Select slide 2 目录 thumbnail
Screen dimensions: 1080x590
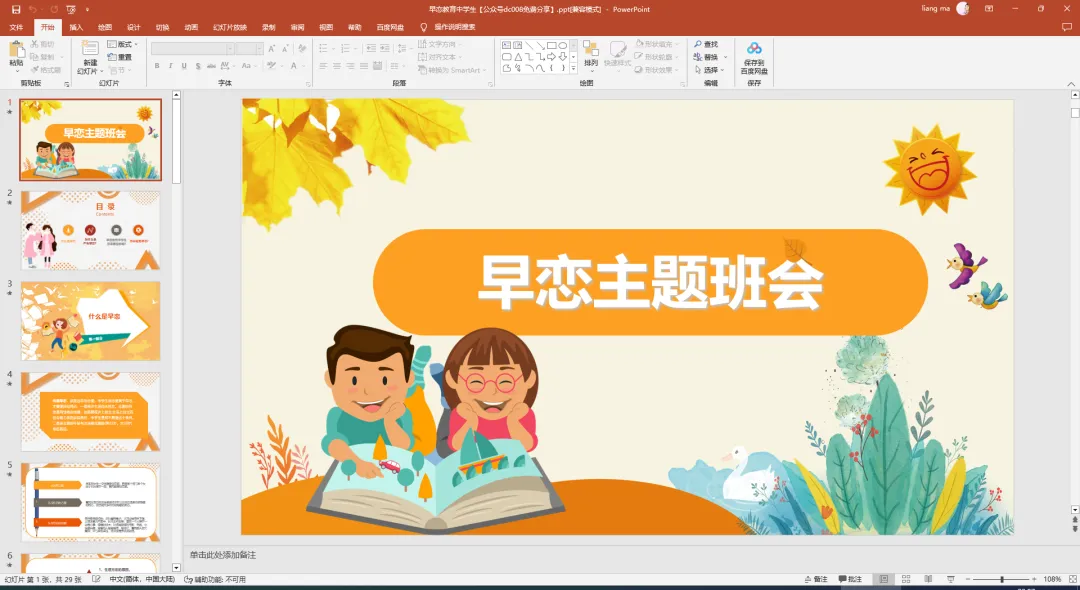(90, 231)
